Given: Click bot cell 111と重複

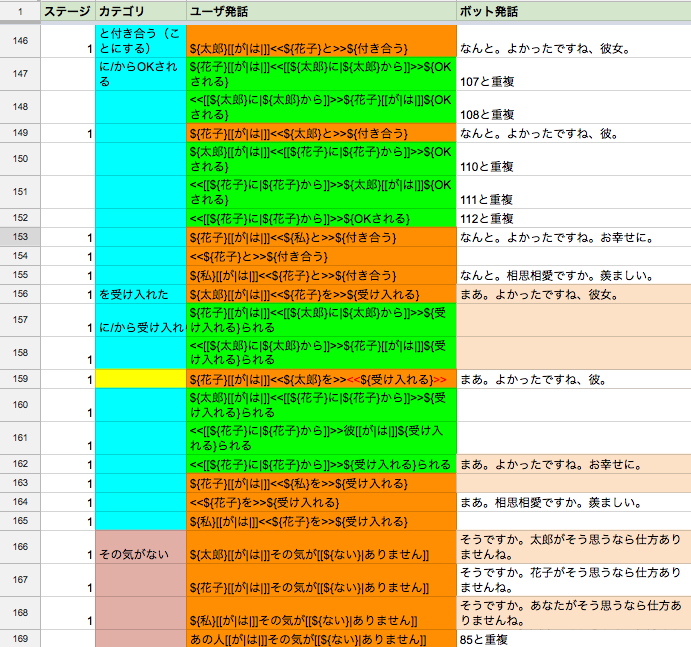Looking at the screenshot, I should [x=574, y=192].
